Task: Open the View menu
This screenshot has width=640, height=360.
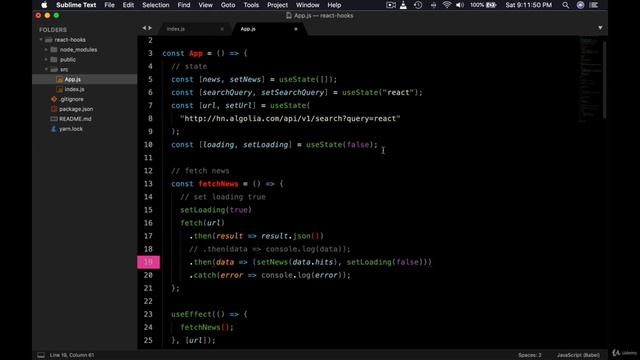Action: coord(205,5)
